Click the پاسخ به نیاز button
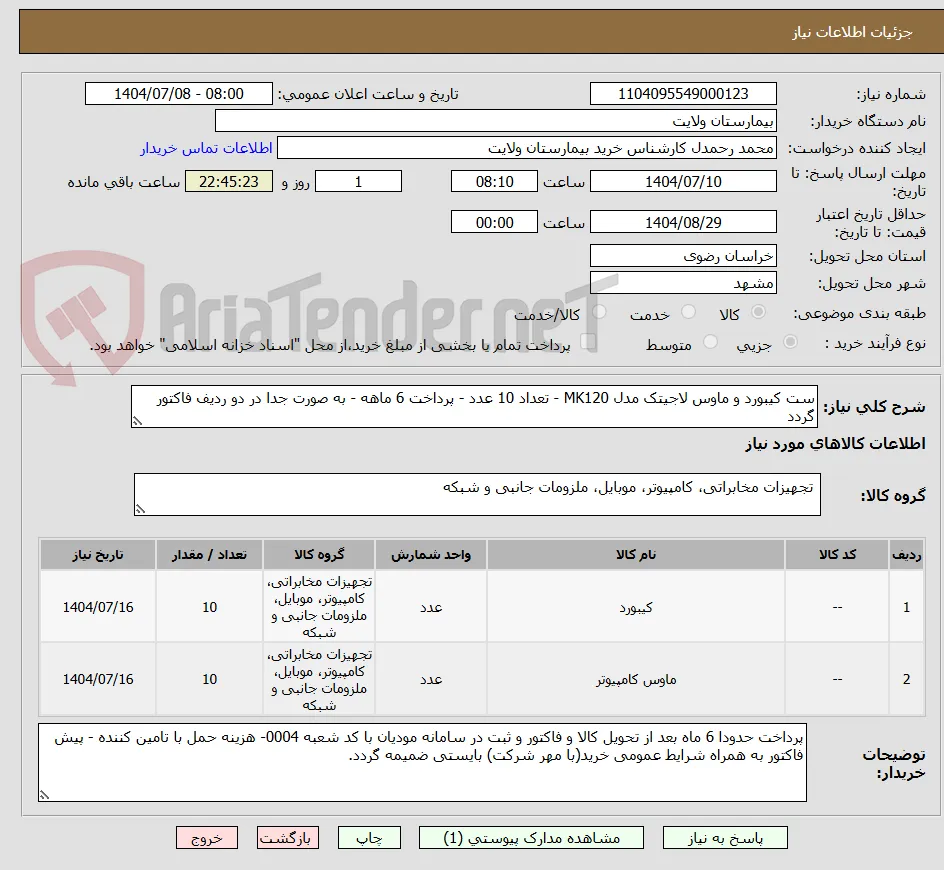The image size is (944, 870). (725, 837)
